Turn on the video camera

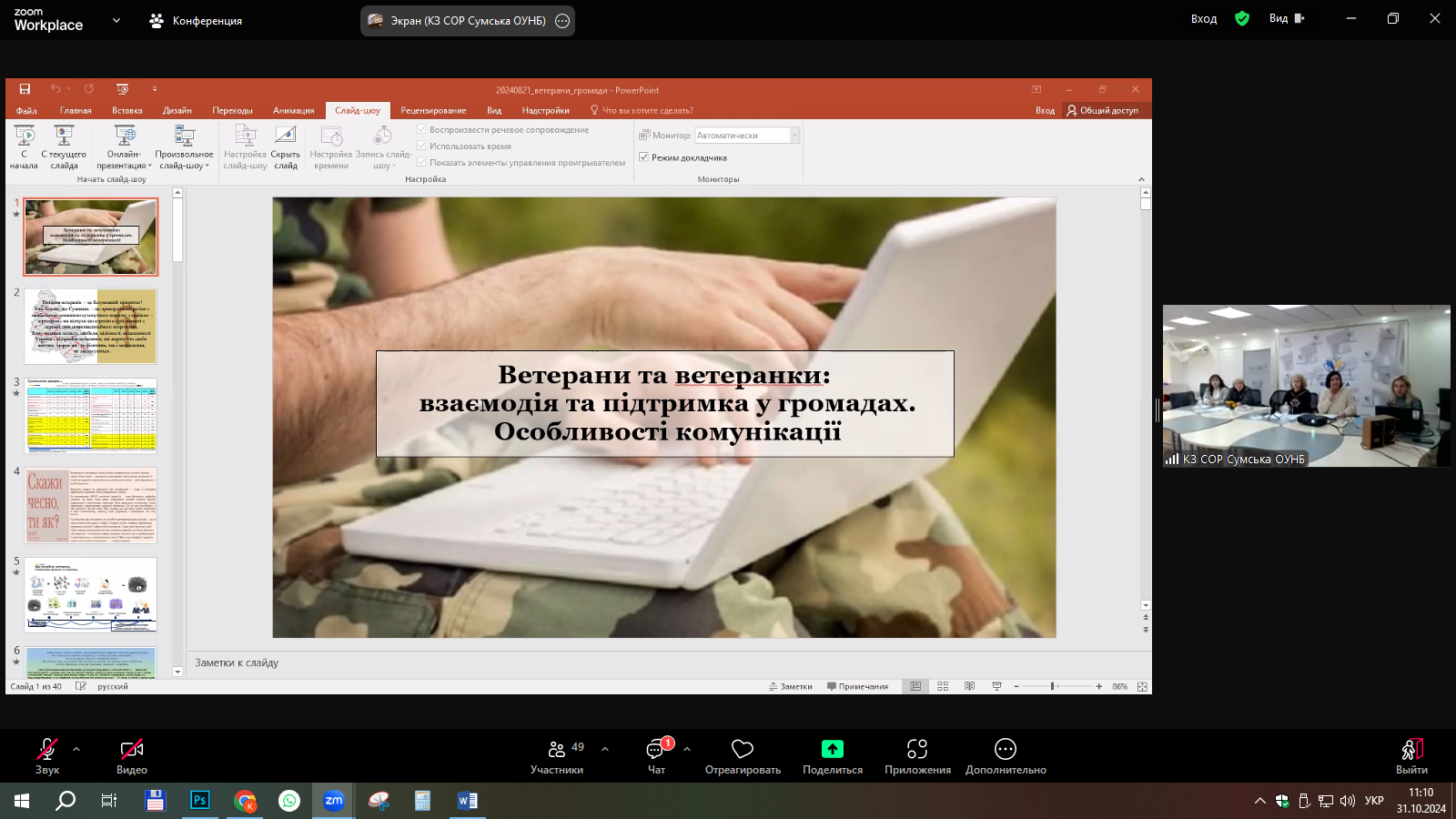coord(132,749)
